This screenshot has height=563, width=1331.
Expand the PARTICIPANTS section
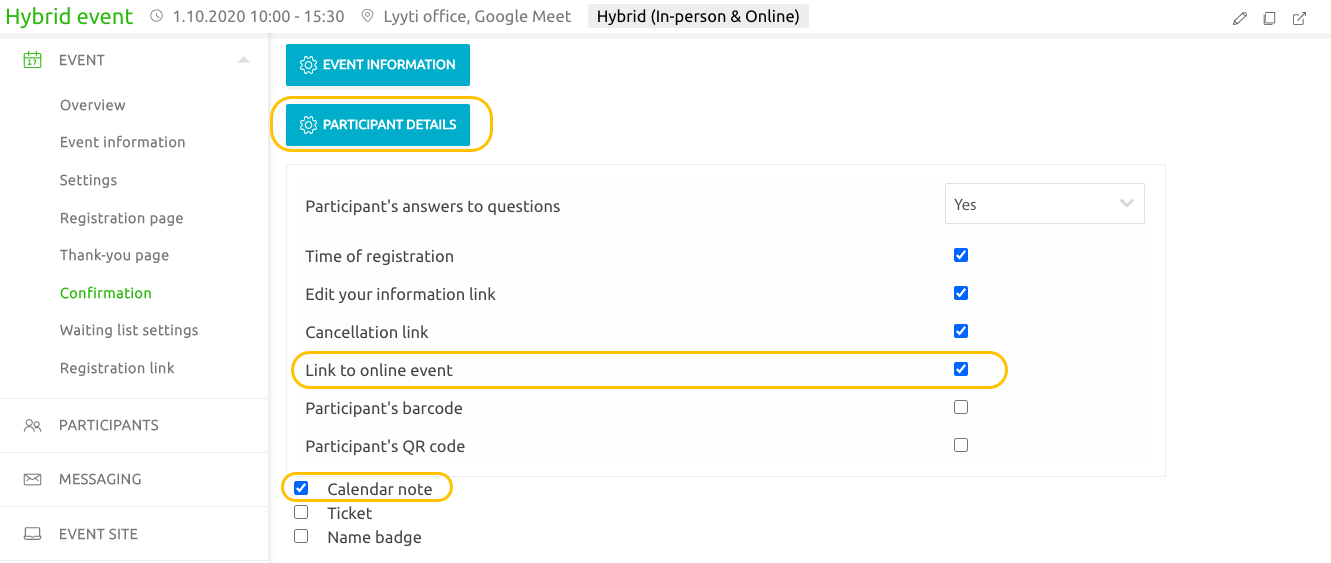pyautogui.click(x=134, y=425)
